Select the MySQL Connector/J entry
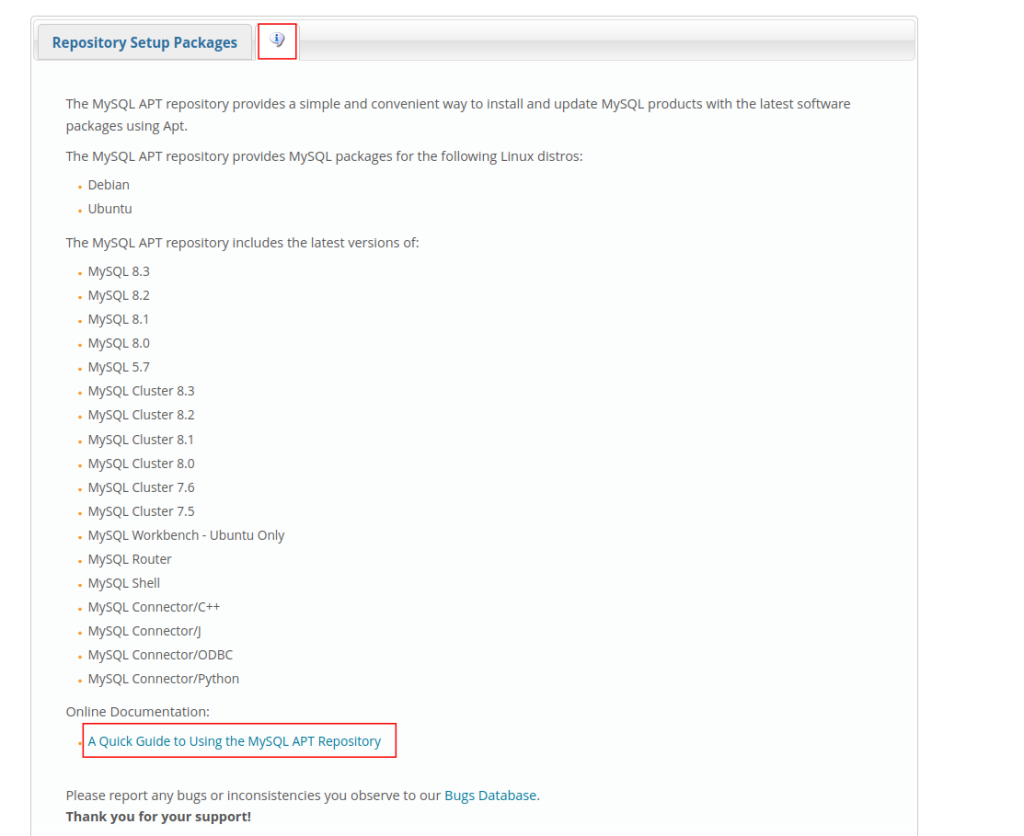This screenshot has width=1024, height=836. coord(144,630)
